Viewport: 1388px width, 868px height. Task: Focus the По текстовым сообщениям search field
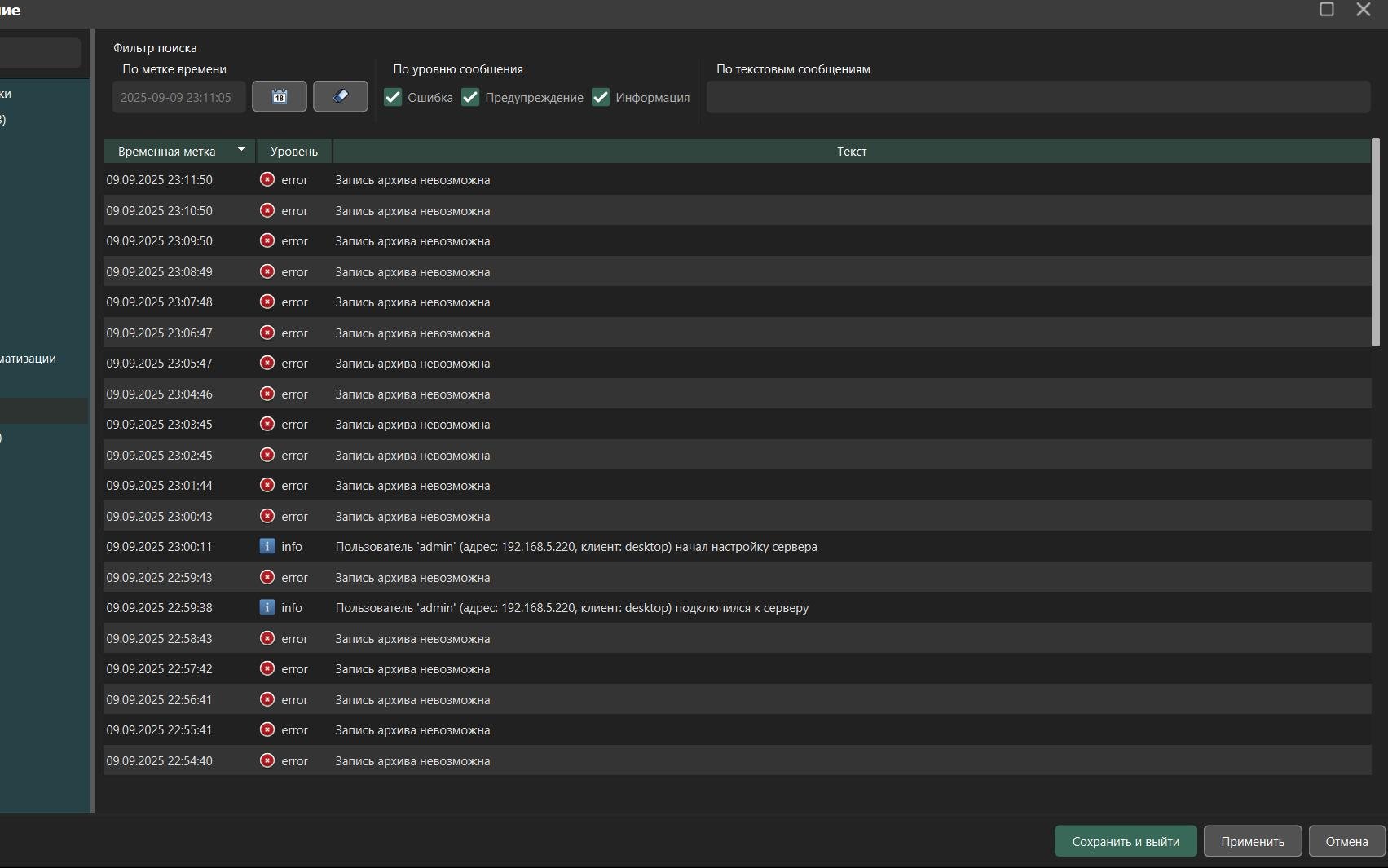pyautogui.click(x=1038, y=97)
